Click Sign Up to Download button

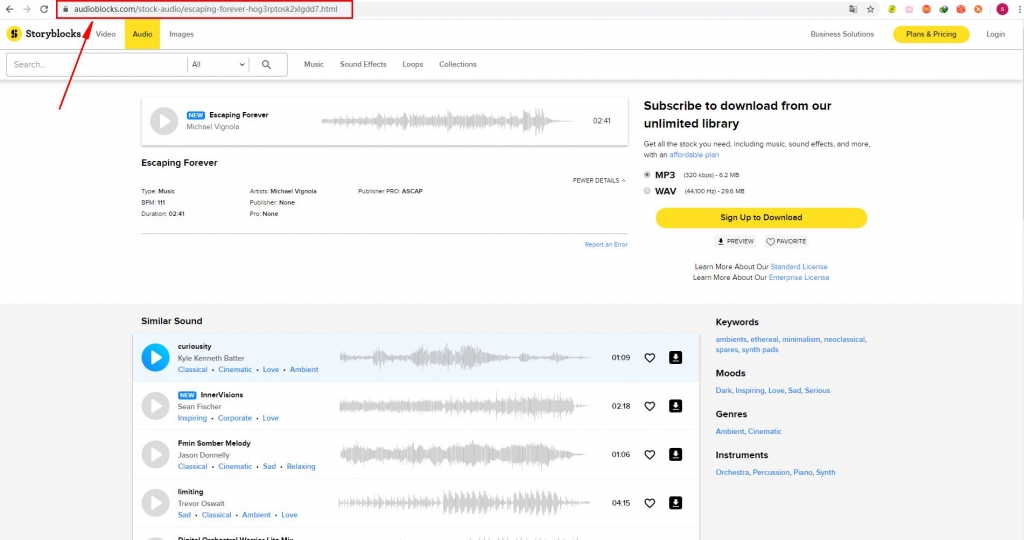[x=761, y=217]
